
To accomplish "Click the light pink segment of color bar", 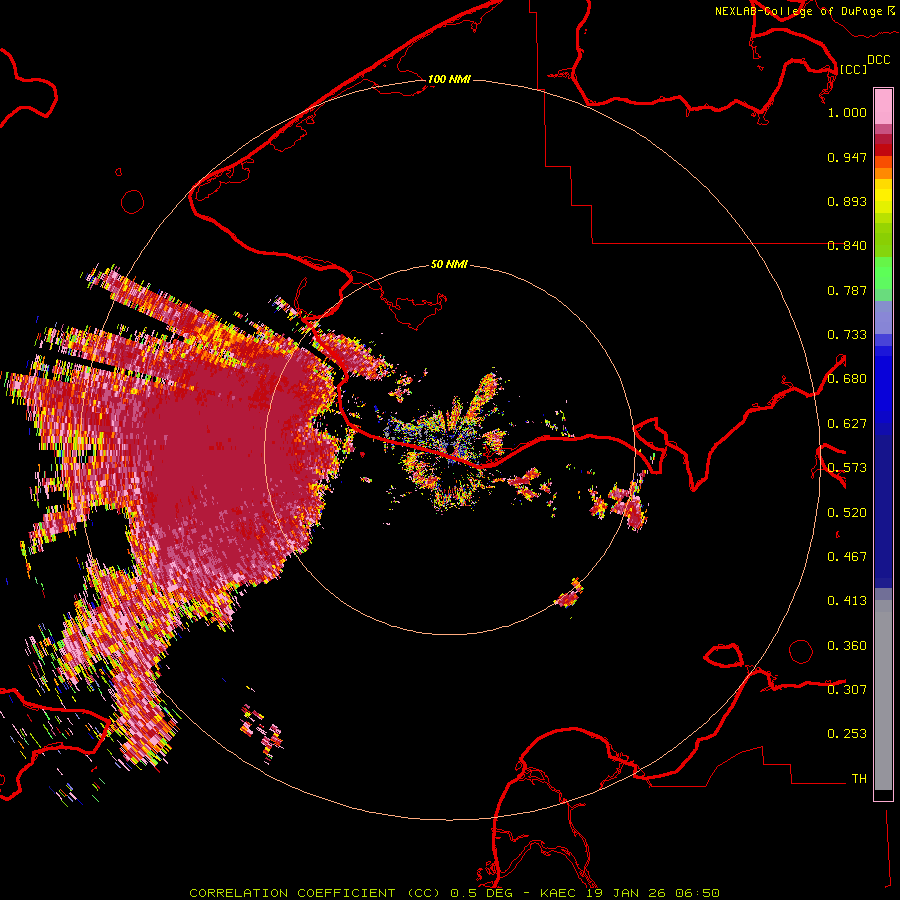I will tap(883, 107).
